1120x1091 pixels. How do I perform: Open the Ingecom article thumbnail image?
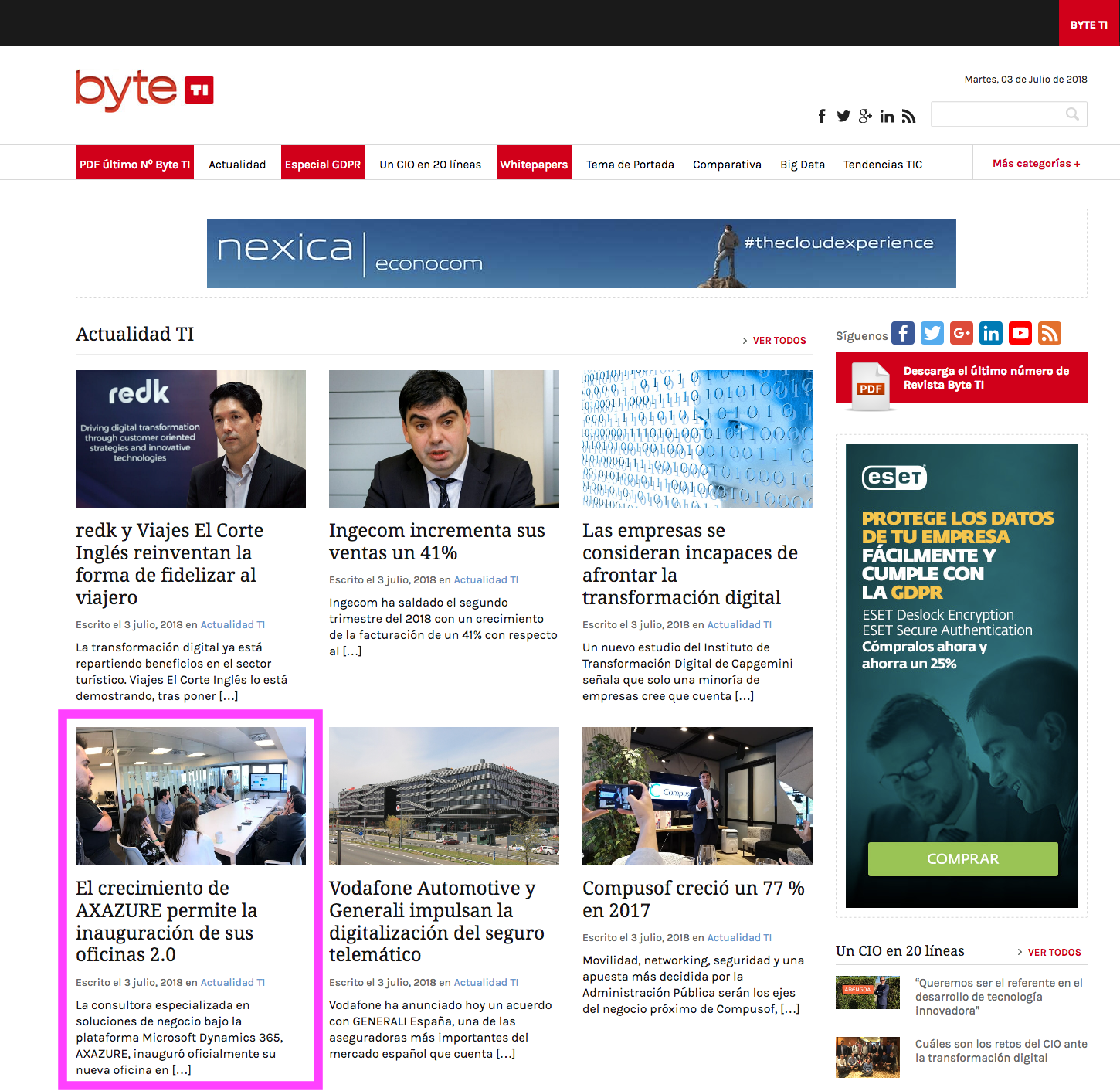click(444, 439)
